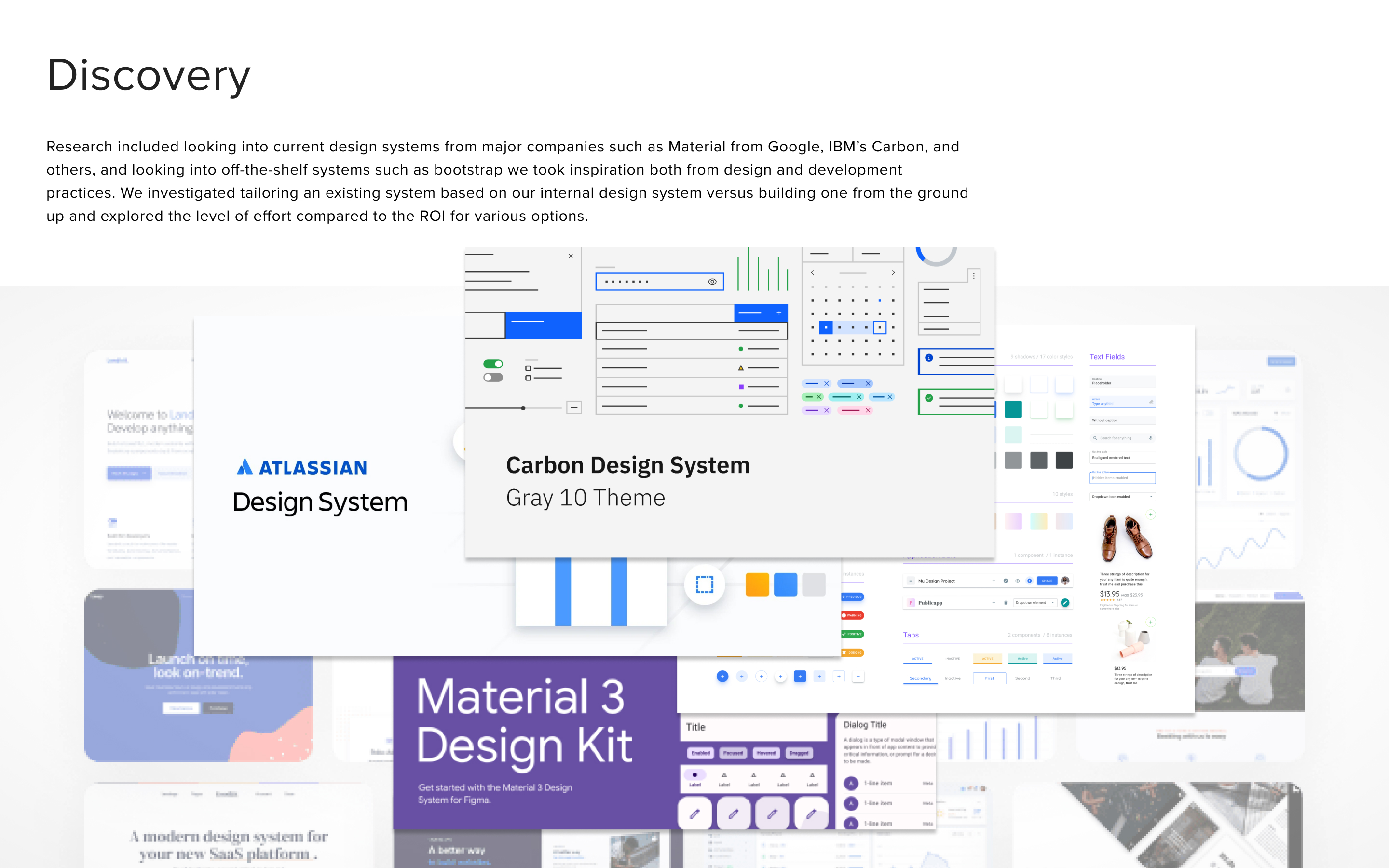Select the blue color swatch

click(785, 584)
